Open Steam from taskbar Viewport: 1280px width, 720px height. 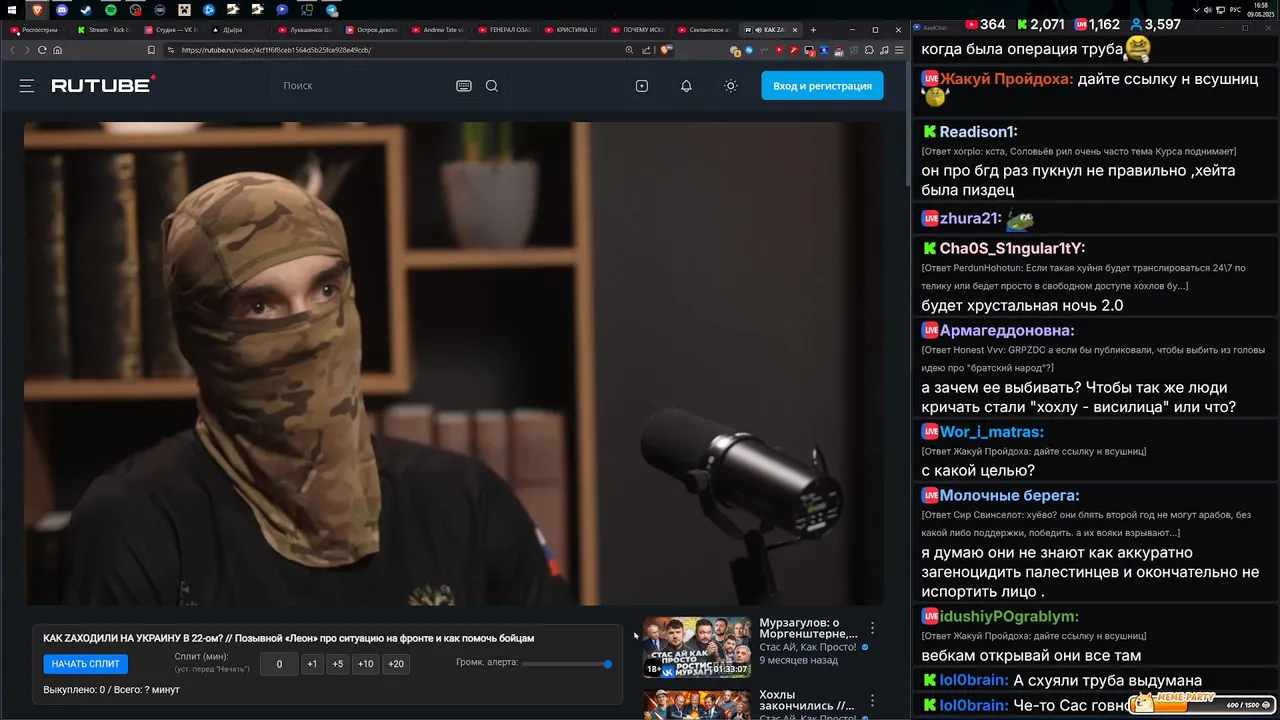click(86, 10)
